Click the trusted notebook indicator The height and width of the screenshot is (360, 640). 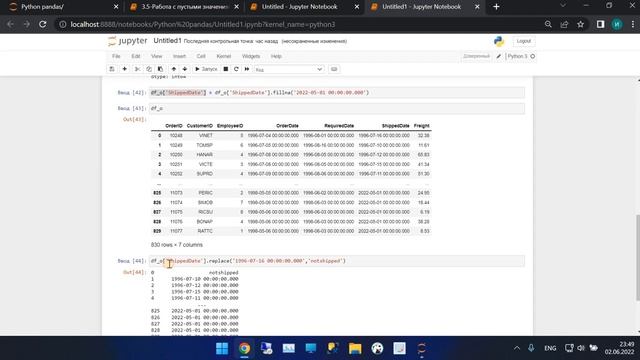[476, 56]
